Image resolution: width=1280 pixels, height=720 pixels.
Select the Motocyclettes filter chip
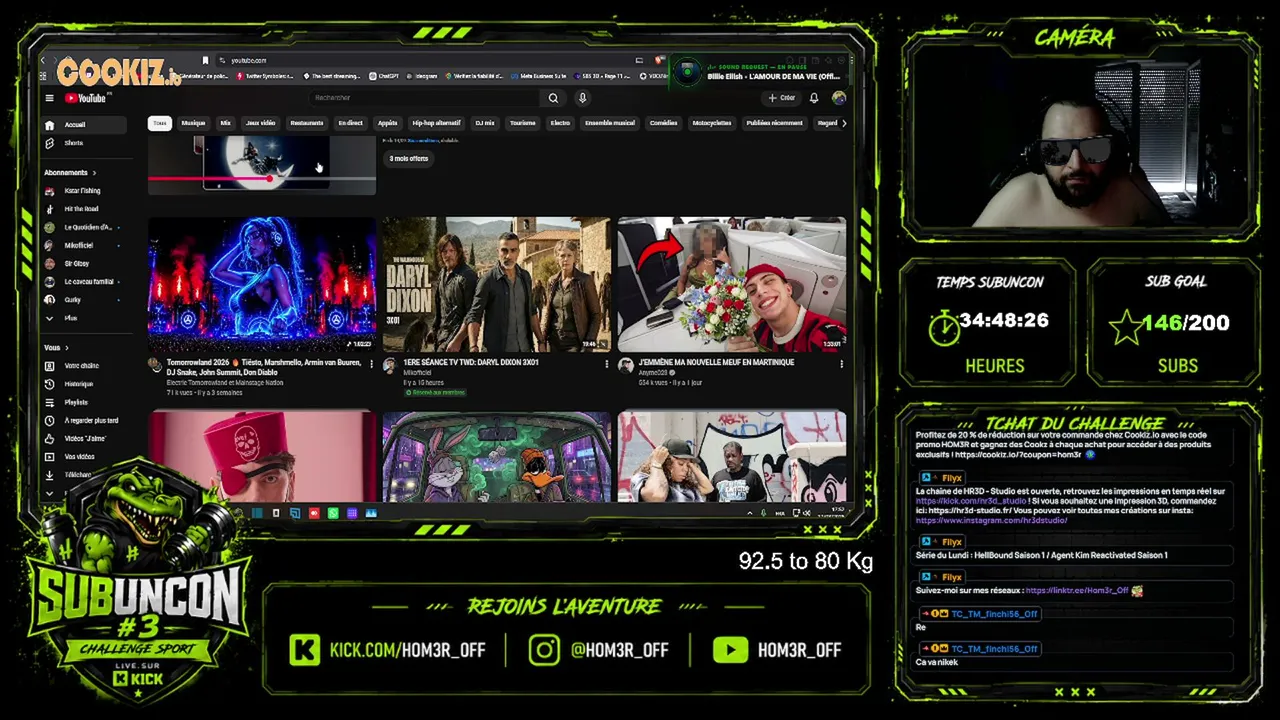point(712,123)
